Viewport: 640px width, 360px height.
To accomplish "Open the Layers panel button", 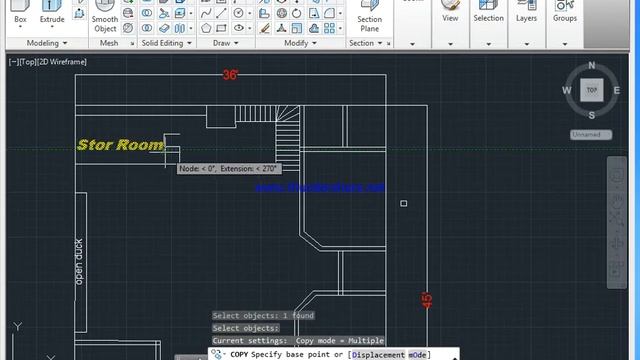I will [526, 11].
